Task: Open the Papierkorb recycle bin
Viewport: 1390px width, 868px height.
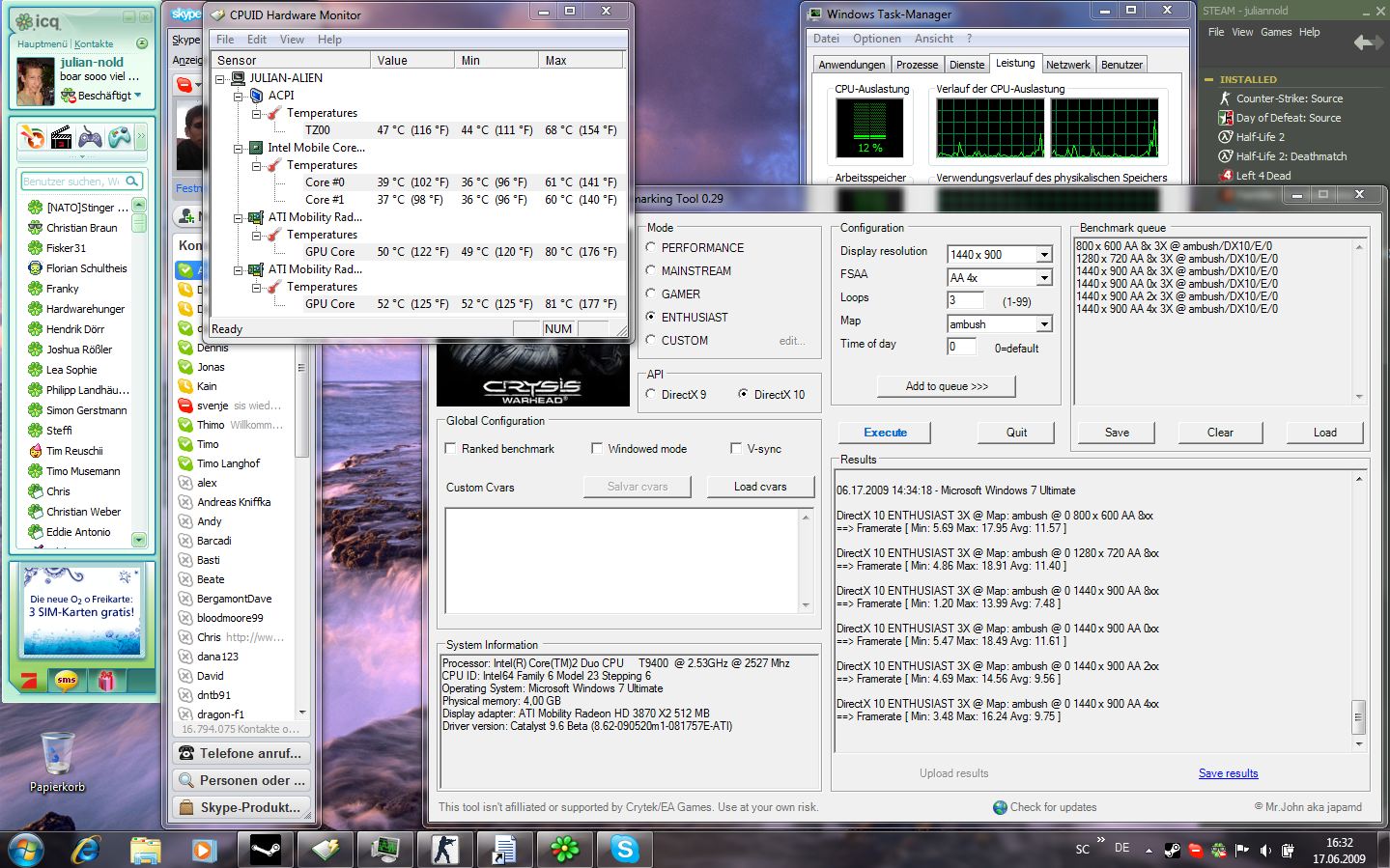Action: click(x=57, y=761)
